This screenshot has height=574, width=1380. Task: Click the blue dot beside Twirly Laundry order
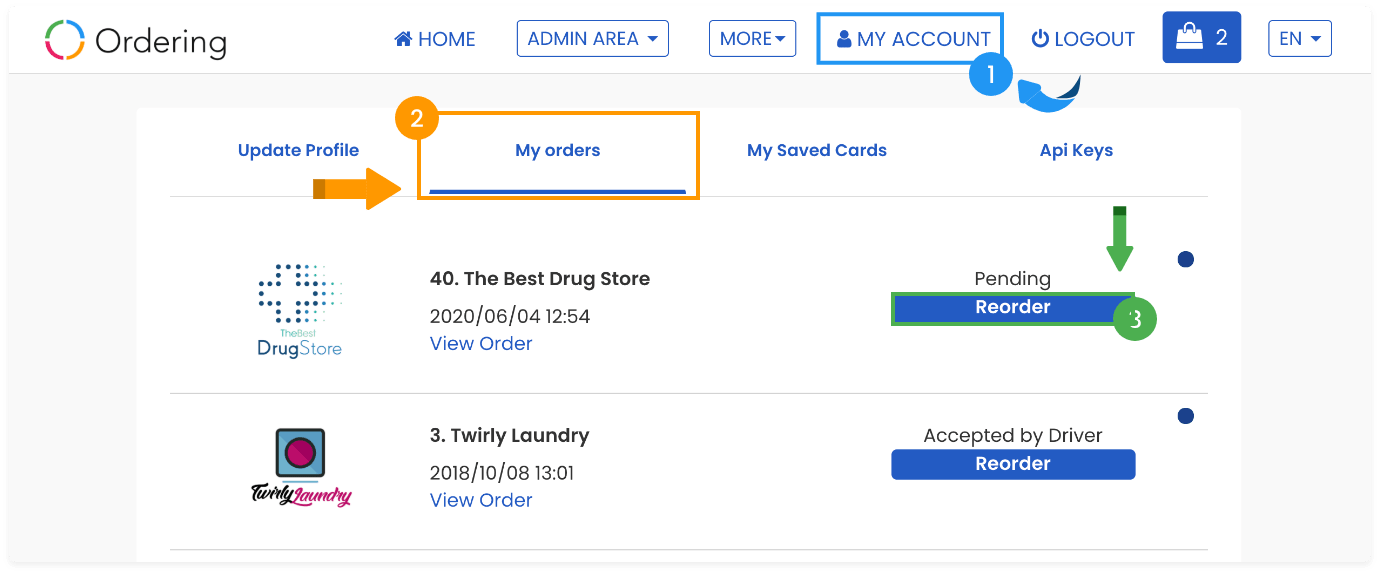click(x=1186, y=416)
